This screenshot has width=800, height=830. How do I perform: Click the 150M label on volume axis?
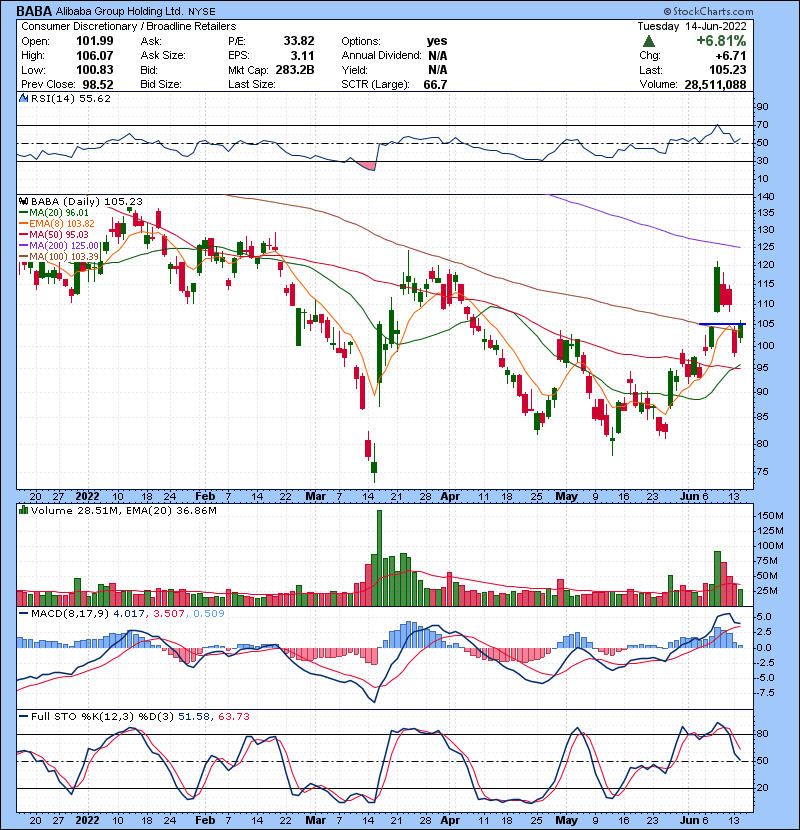coord(770,516)
